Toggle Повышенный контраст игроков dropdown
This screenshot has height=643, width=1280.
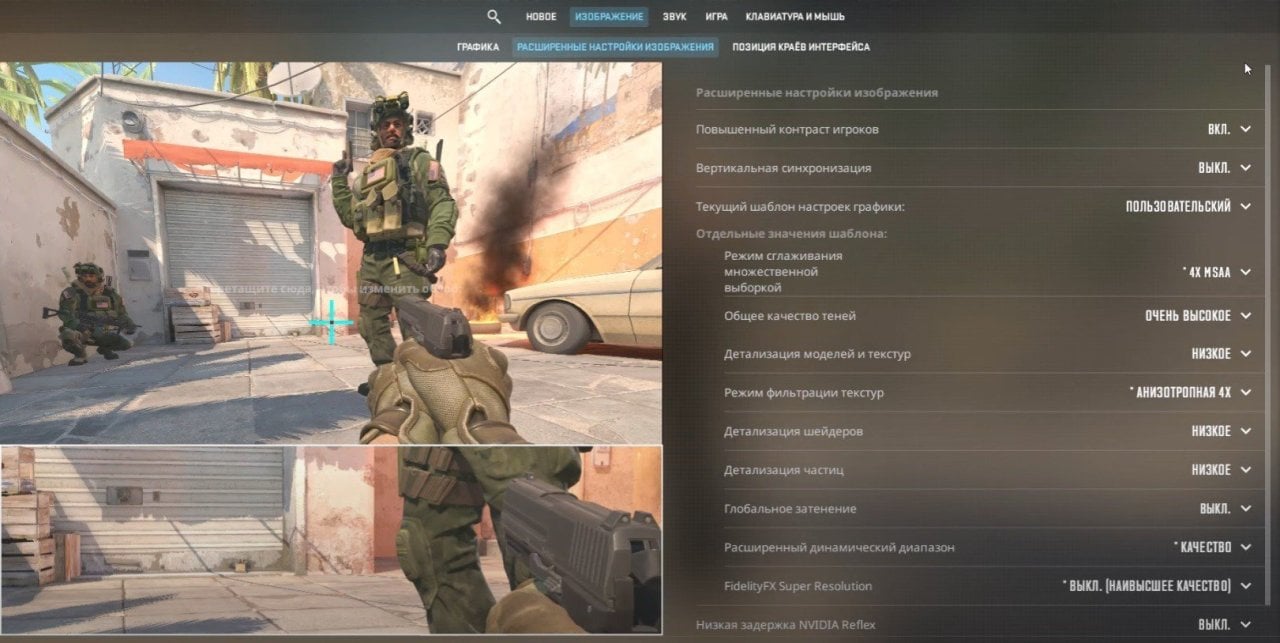(x=1228, y=129)
